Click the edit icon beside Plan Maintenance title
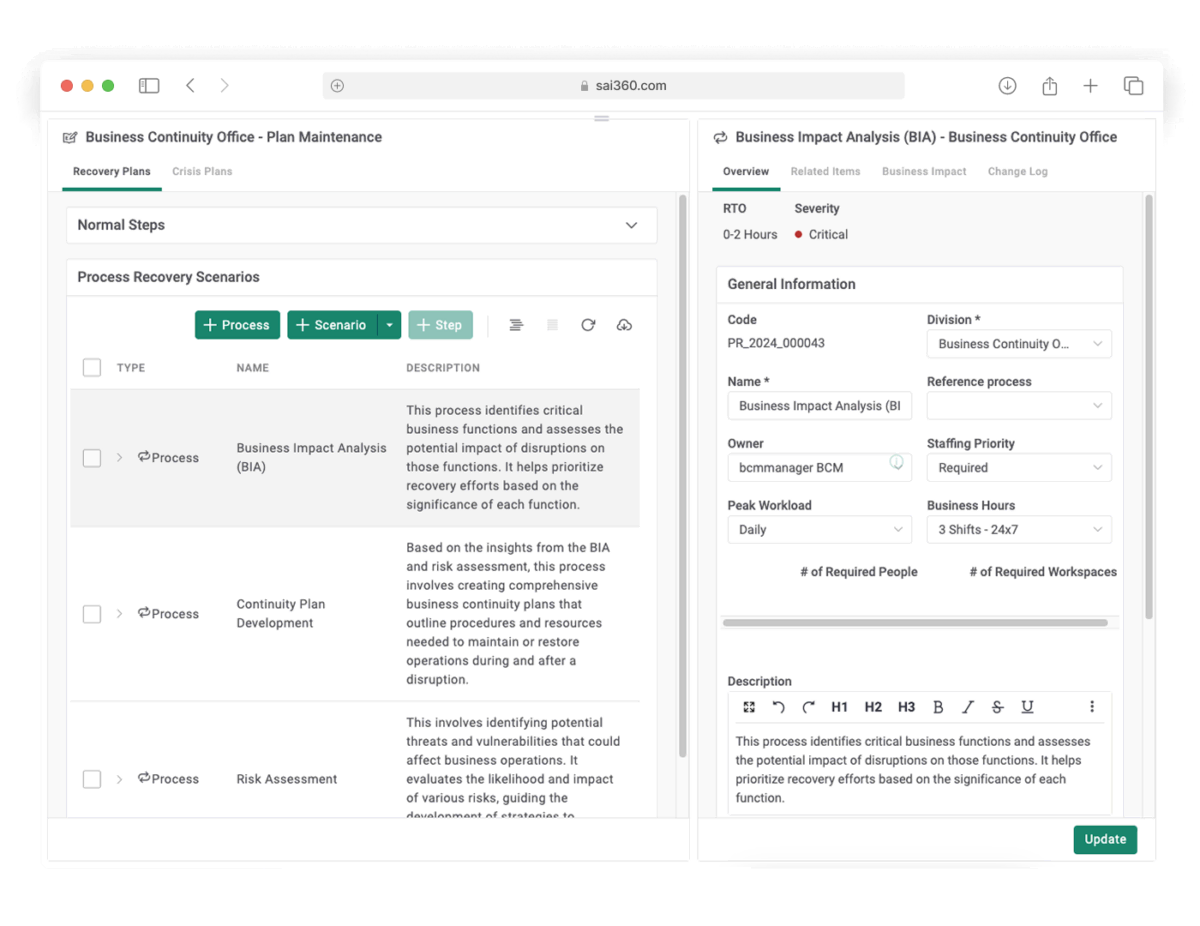Screen dimensions: 1200x926 (70, 138)
